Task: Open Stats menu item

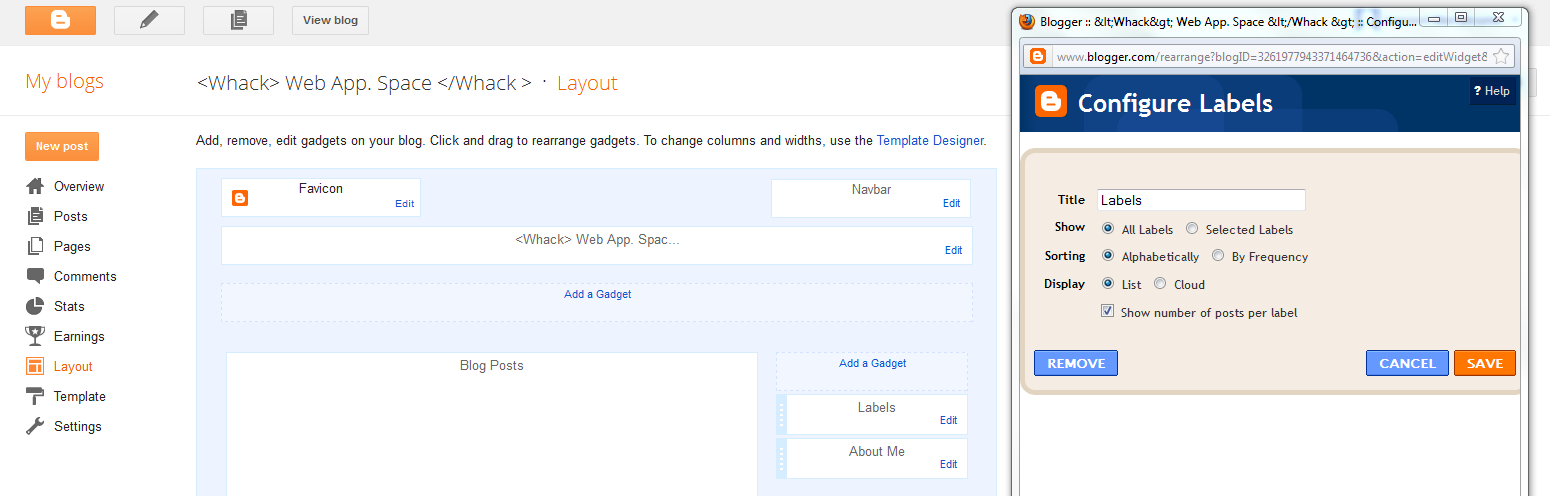Action: point(69,307)
